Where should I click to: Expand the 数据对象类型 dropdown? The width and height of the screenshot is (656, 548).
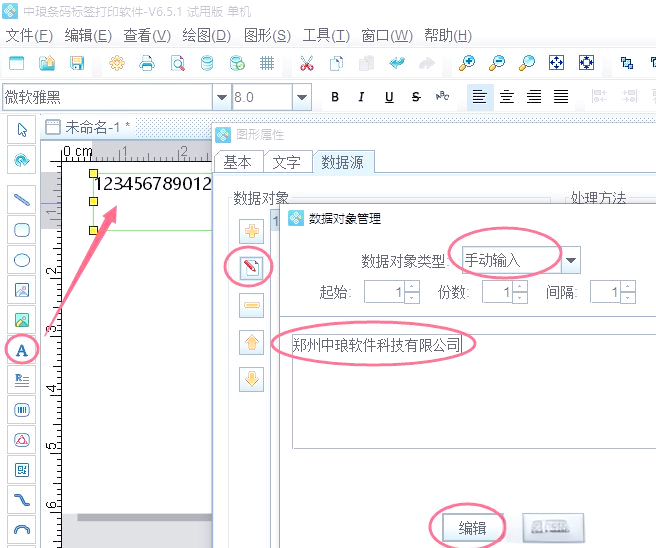pyautogui.click(x=571, y=260)
